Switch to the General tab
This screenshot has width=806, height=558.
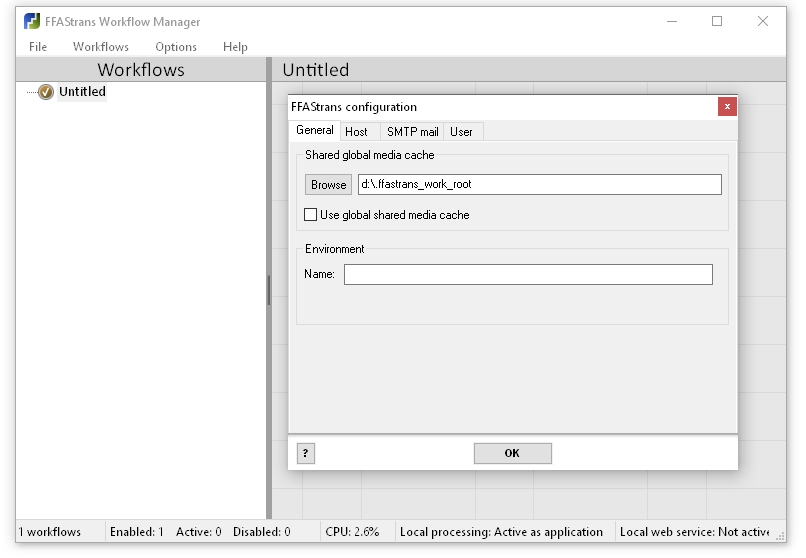(x=315, y=131)
